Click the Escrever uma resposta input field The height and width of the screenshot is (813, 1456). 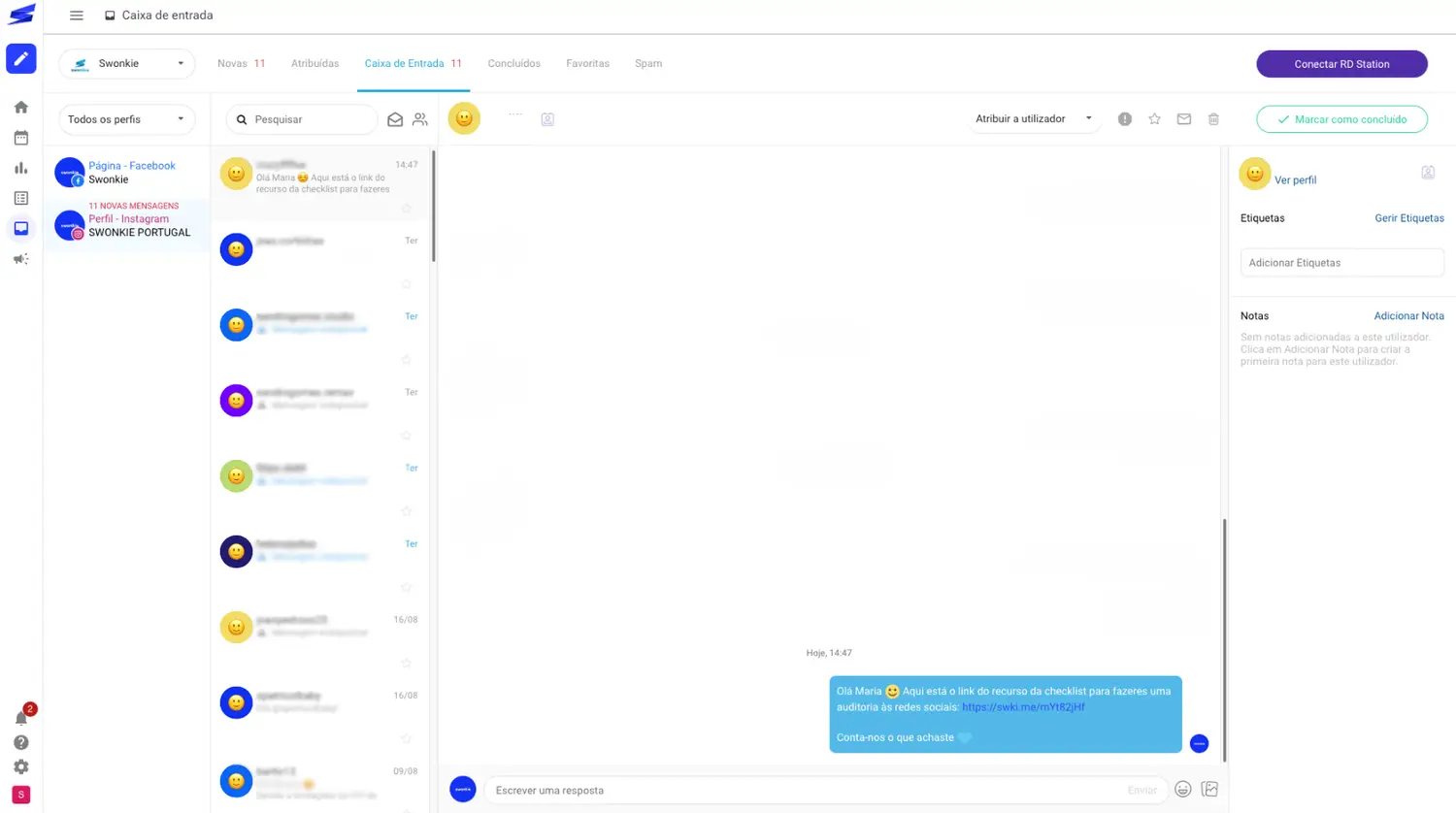806,790
